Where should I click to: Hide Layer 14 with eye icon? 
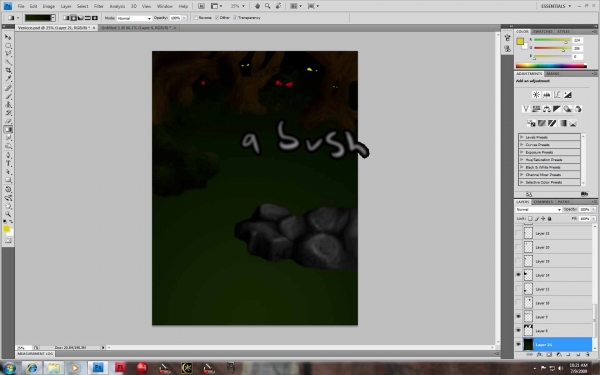518,275
